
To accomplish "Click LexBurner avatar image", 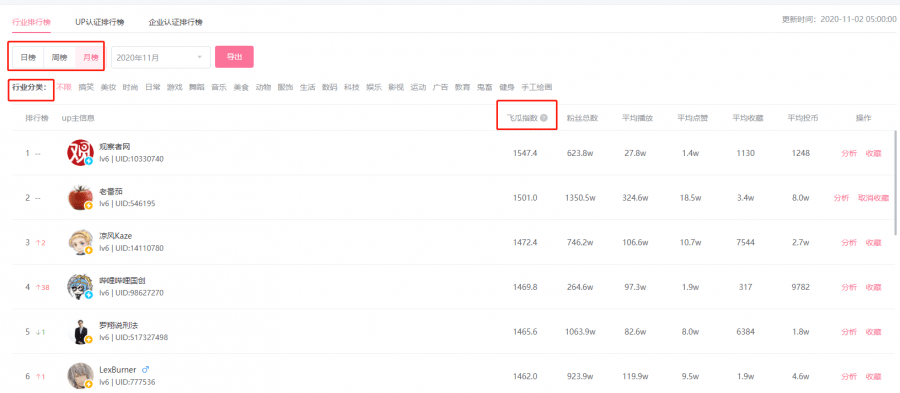I will pos(80,376).
